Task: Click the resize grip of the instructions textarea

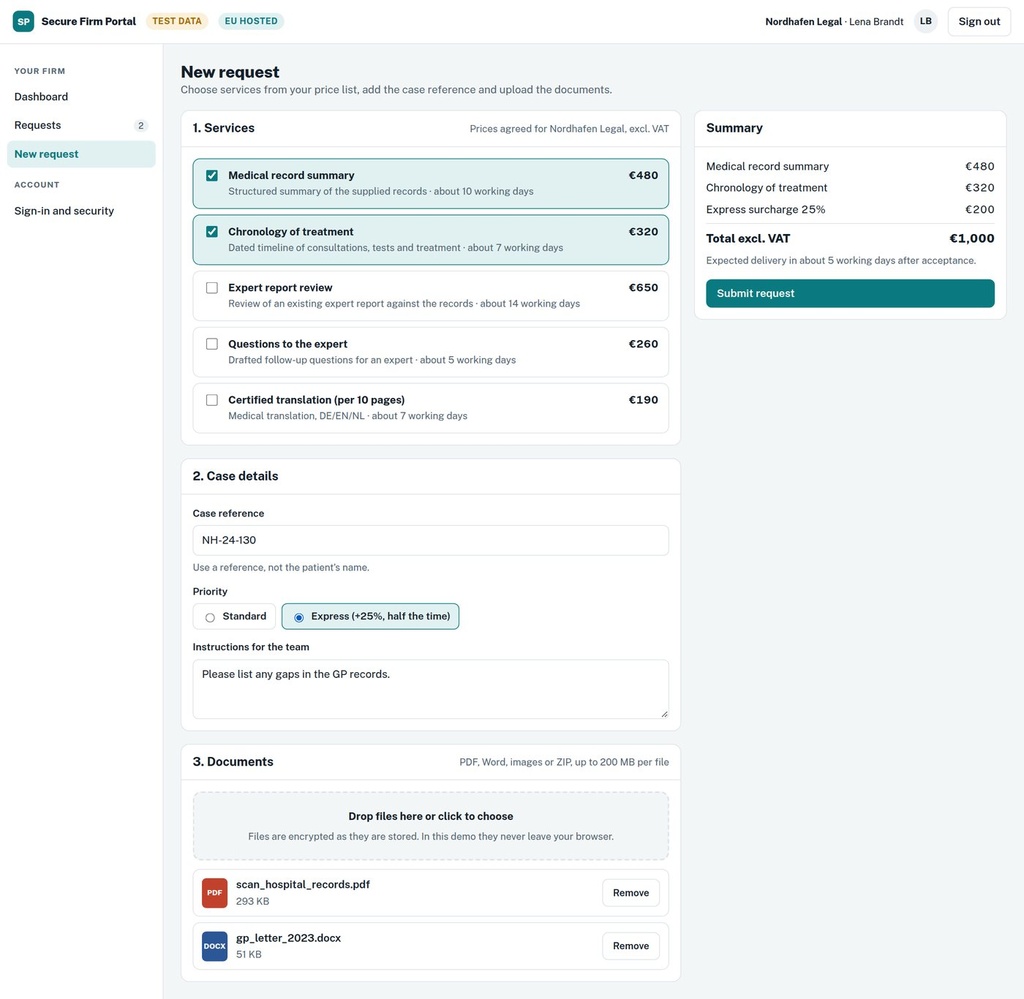Action: (x=664, y=714)
